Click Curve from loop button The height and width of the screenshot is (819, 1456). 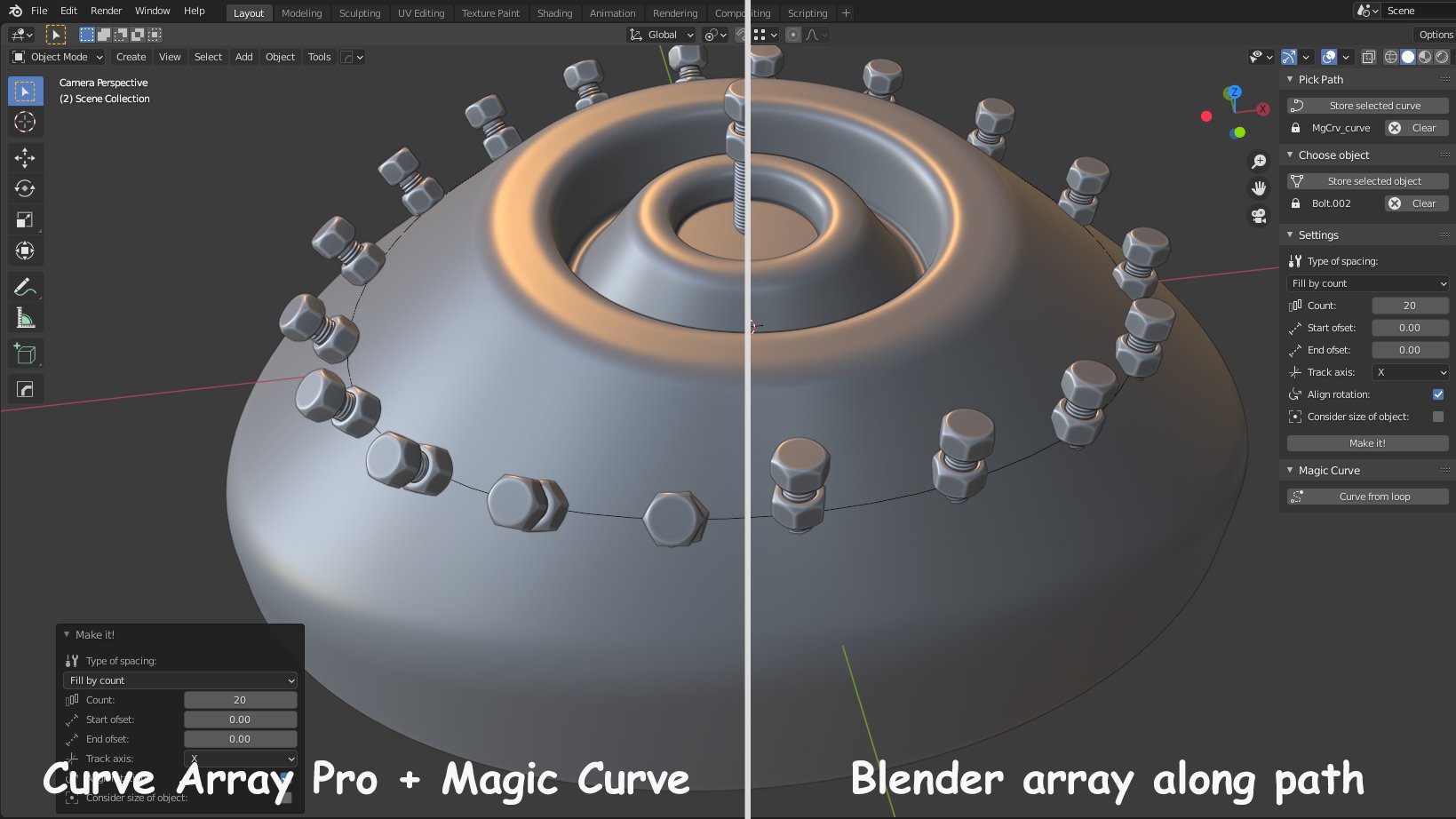click(x=1366, y=496)
